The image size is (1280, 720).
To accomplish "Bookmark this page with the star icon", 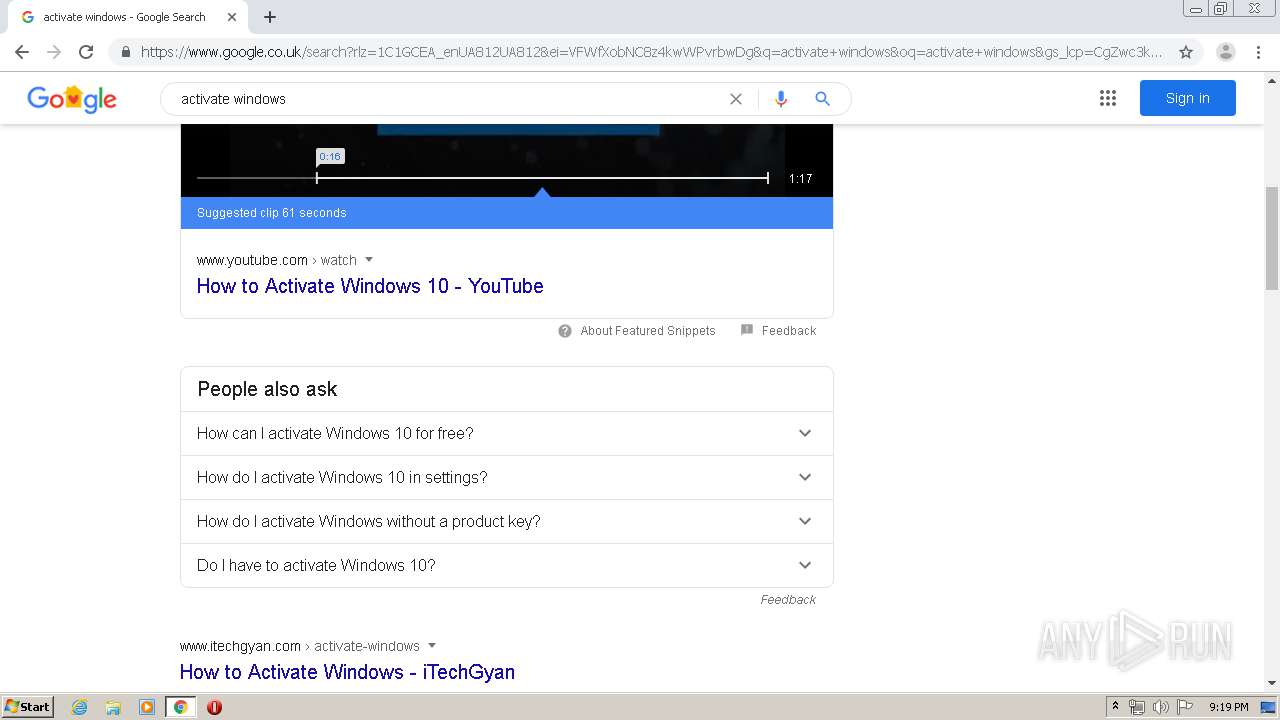I will 1186,52.
